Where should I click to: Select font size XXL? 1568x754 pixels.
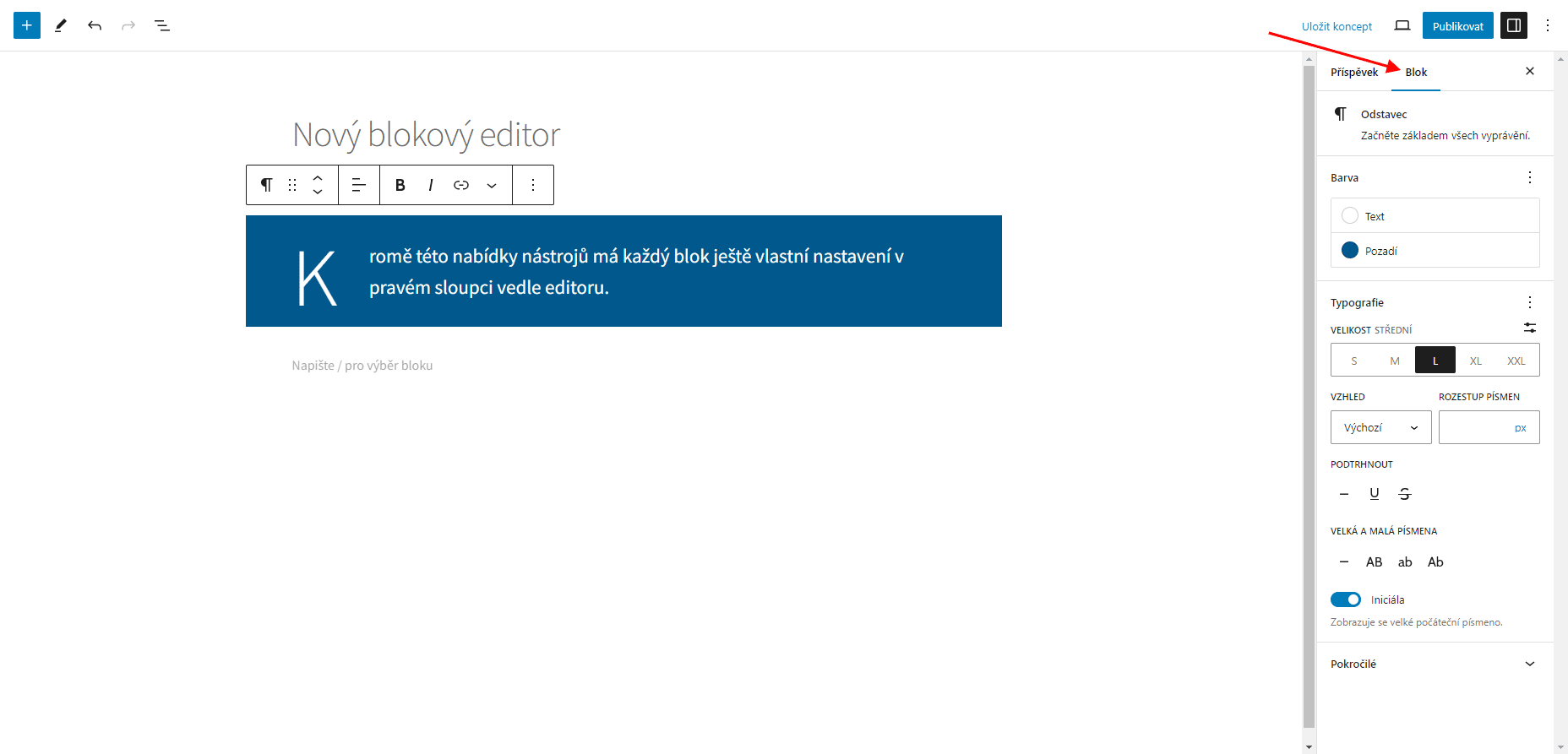(x=1516, y=361)
